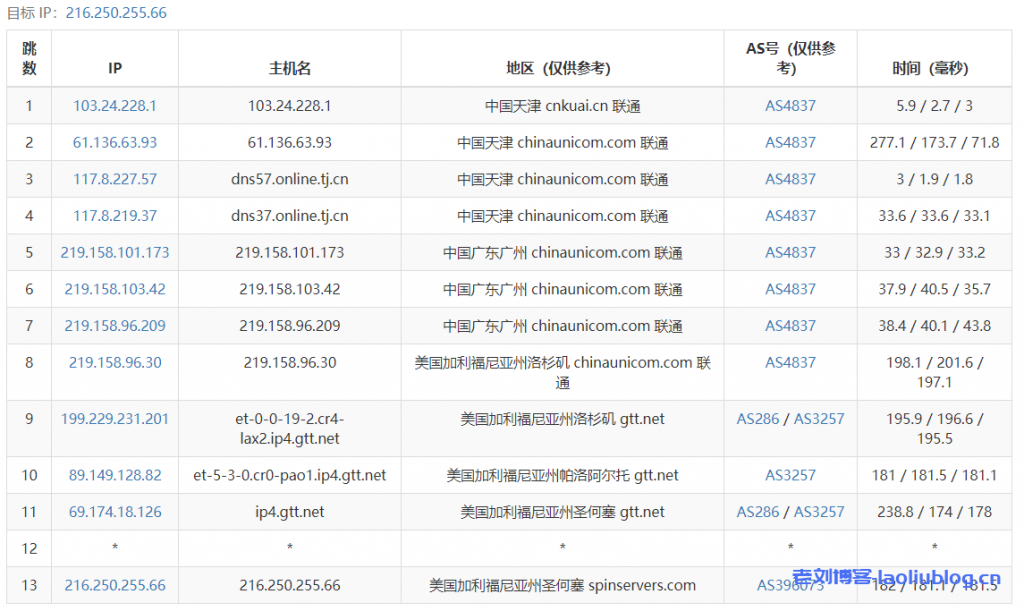1024x611 pixels.
Task: Click the AS4837 link in hop 8 row
Action: [790, 363]
